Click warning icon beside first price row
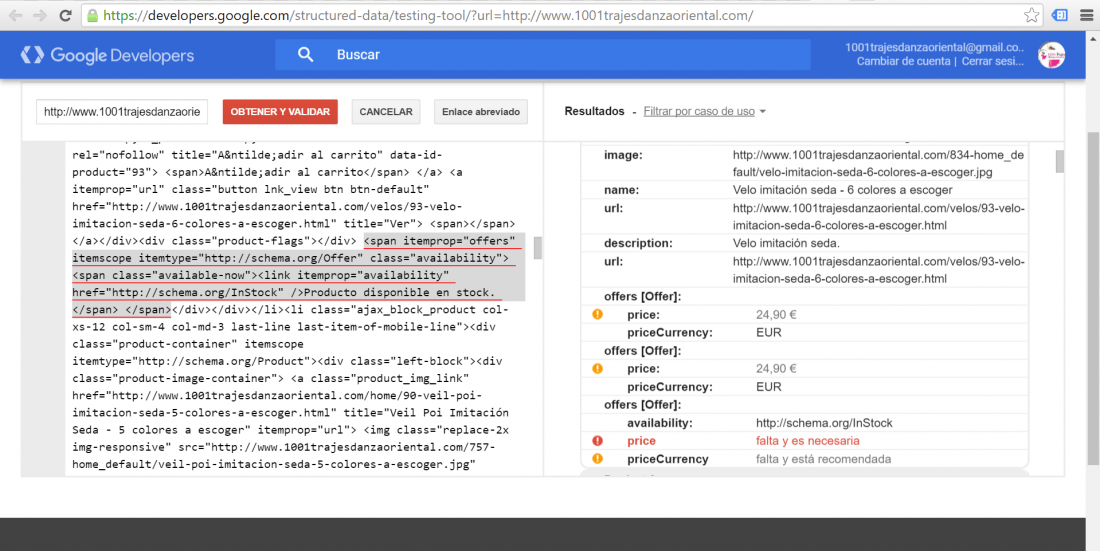1100x551 pixels. (597, 314)
